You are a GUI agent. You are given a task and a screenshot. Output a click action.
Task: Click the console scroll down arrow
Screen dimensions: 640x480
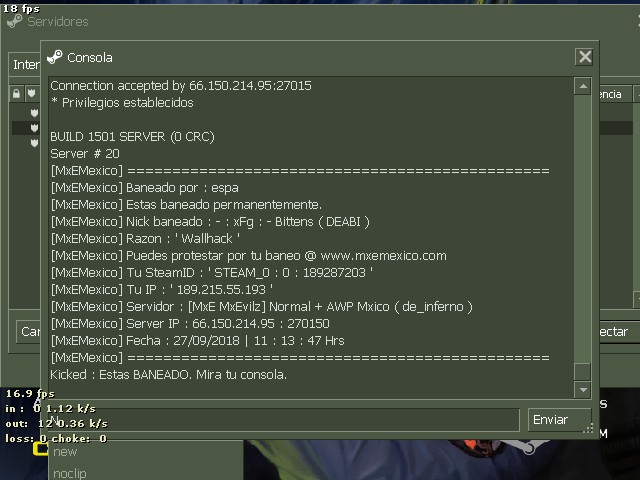point(583,390)
